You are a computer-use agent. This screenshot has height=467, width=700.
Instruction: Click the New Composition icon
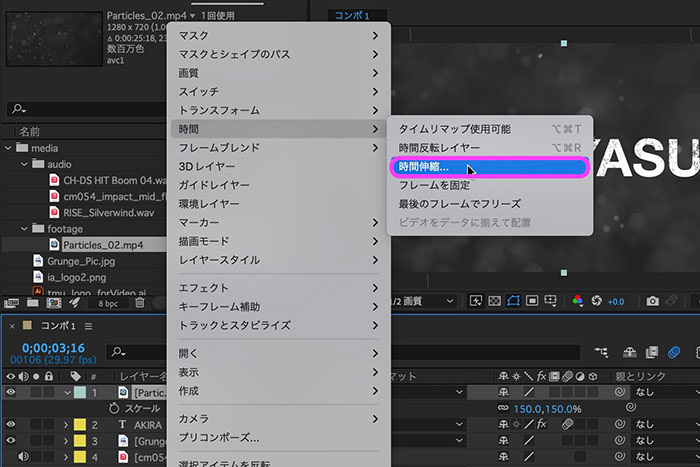point(54,303)
